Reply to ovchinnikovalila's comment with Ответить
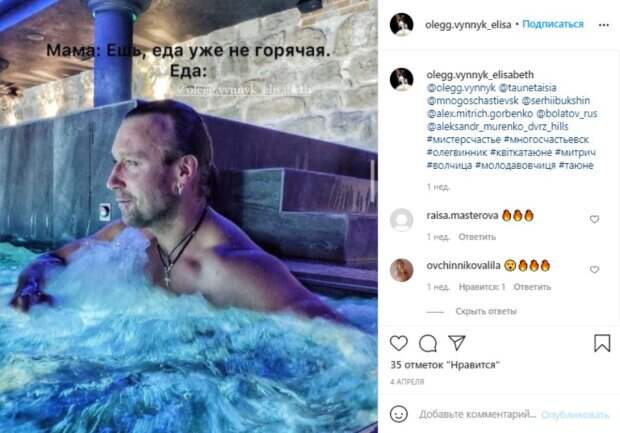The height and width of the screenshot is (433, 620). 532,287
